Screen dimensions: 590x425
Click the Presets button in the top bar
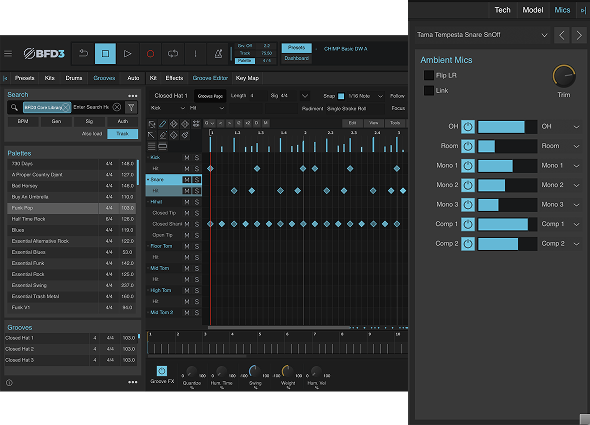[297, 47]
